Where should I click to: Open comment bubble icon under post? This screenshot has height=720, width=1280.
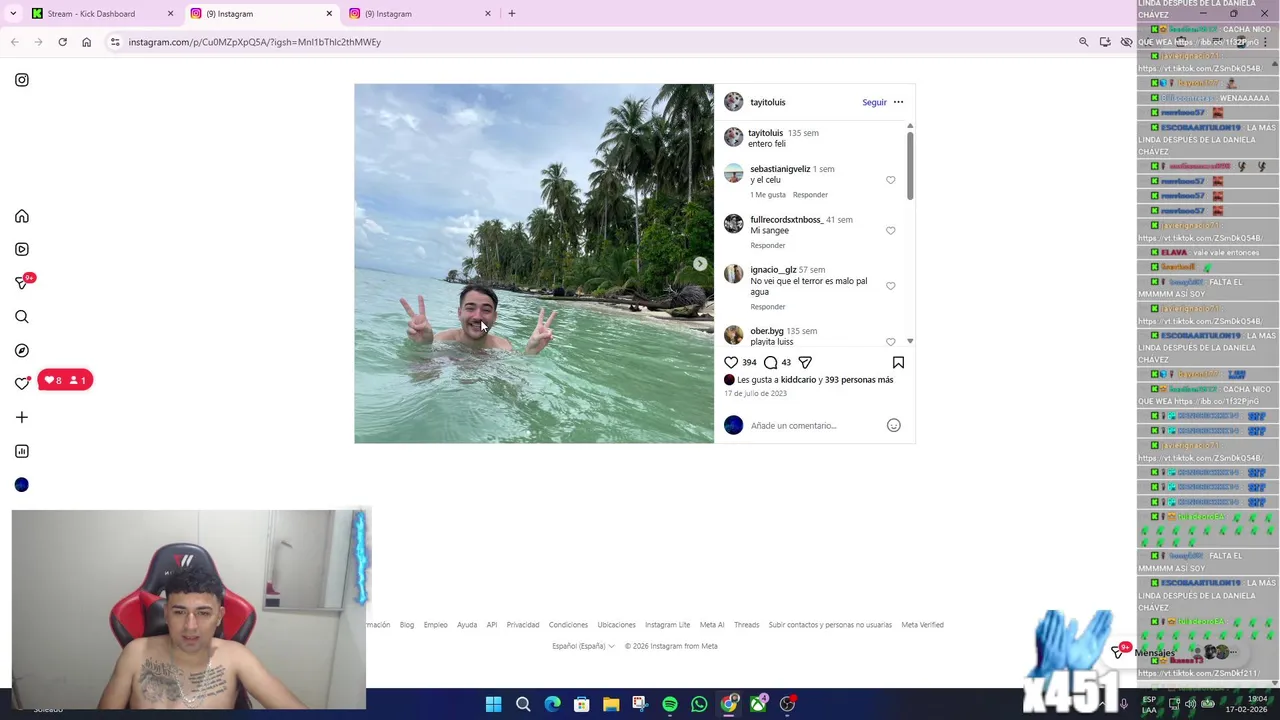(771, 363)
